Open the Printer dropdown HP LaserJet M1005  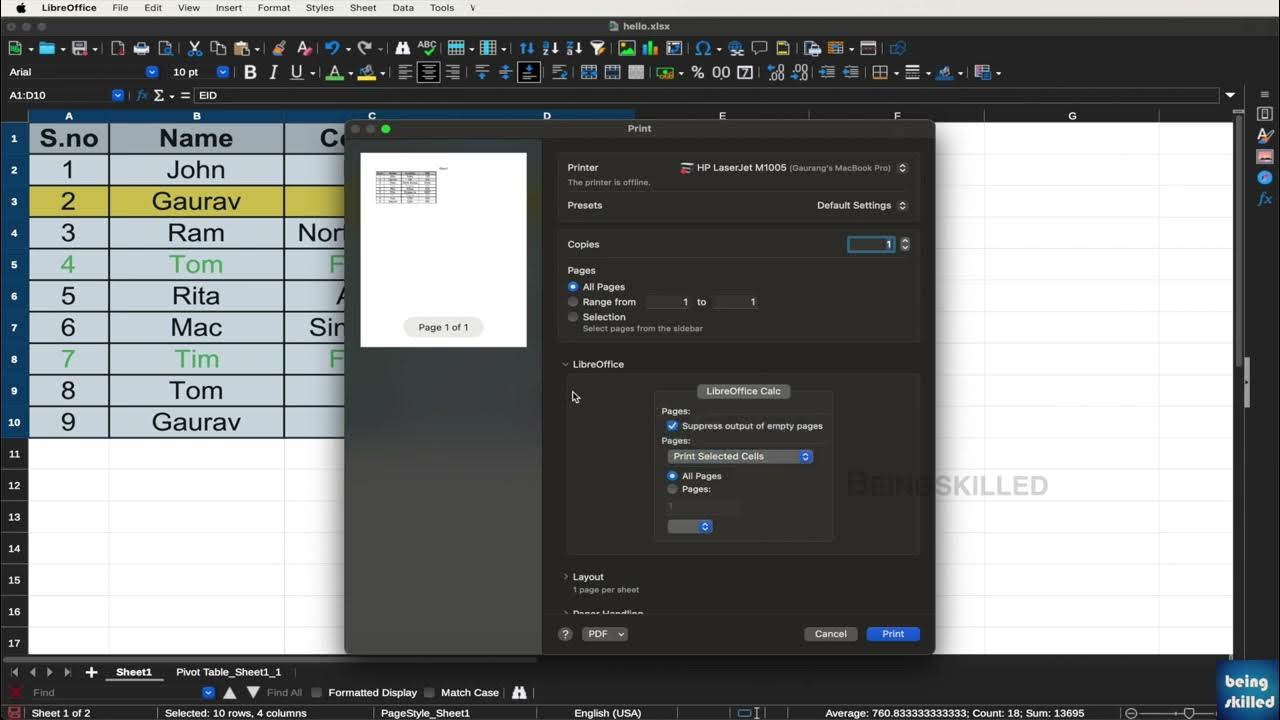coord(793,168)
